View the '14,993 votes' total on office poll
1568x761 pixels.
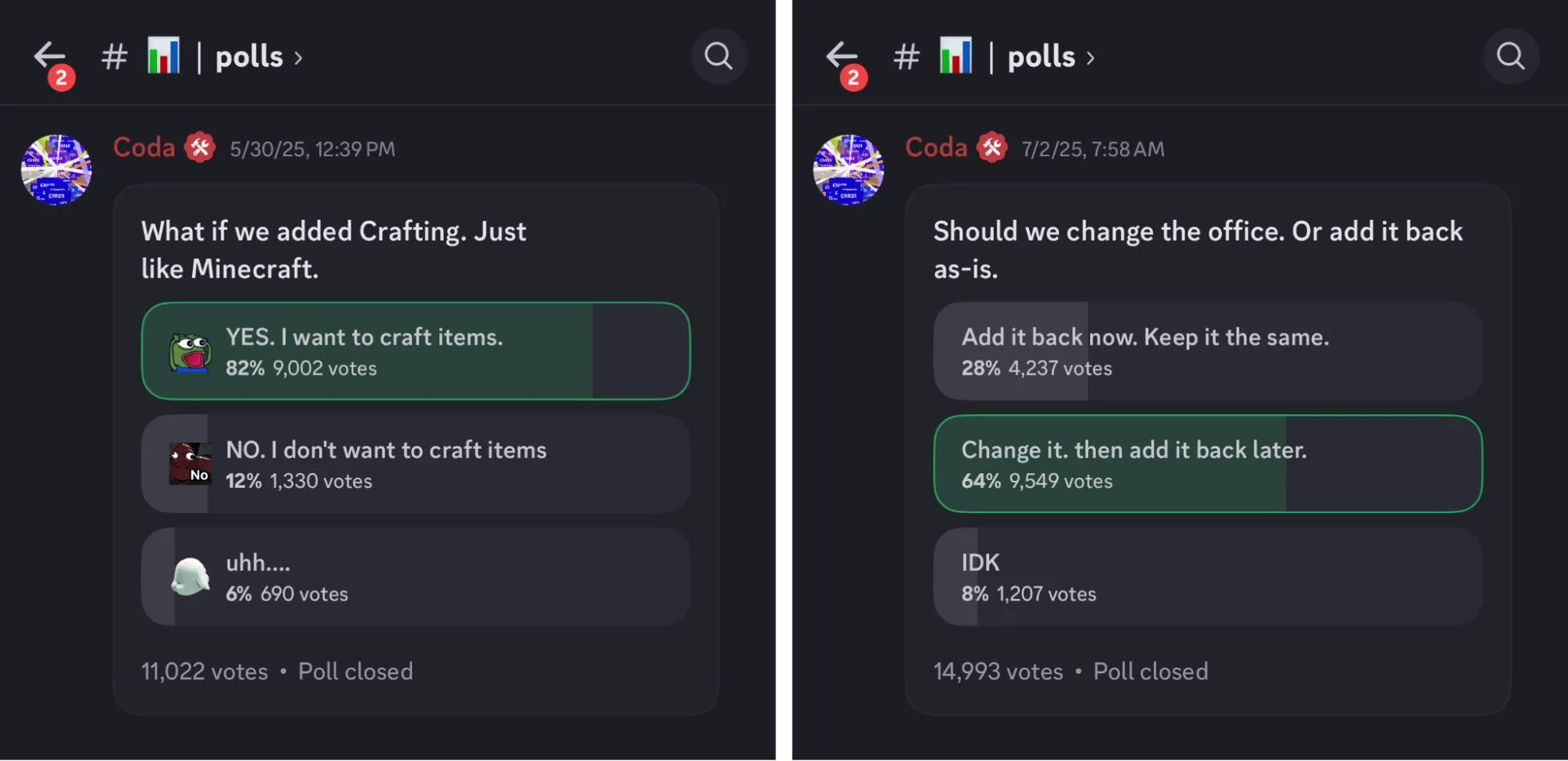click(x=998, y=672)
